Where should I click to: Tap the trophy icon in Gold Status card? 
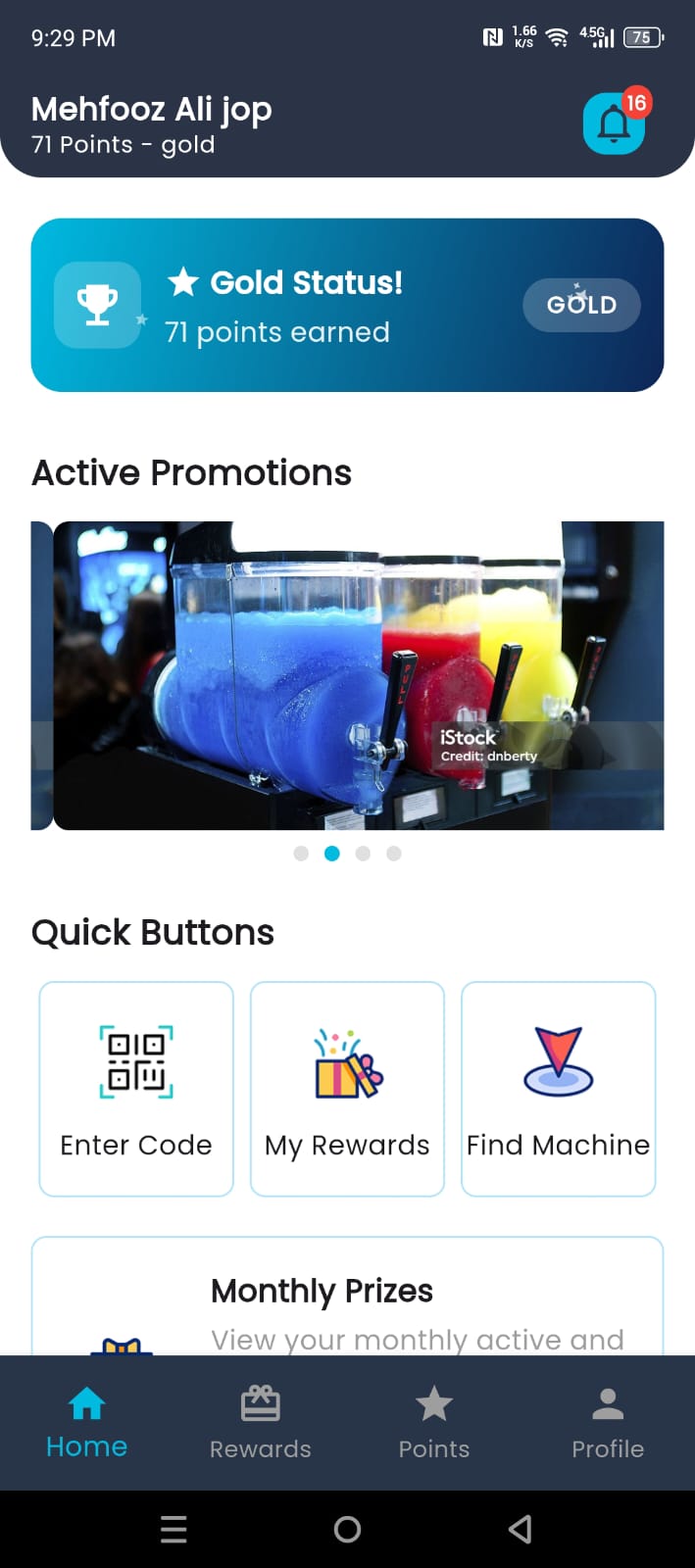tap(97, 305)
